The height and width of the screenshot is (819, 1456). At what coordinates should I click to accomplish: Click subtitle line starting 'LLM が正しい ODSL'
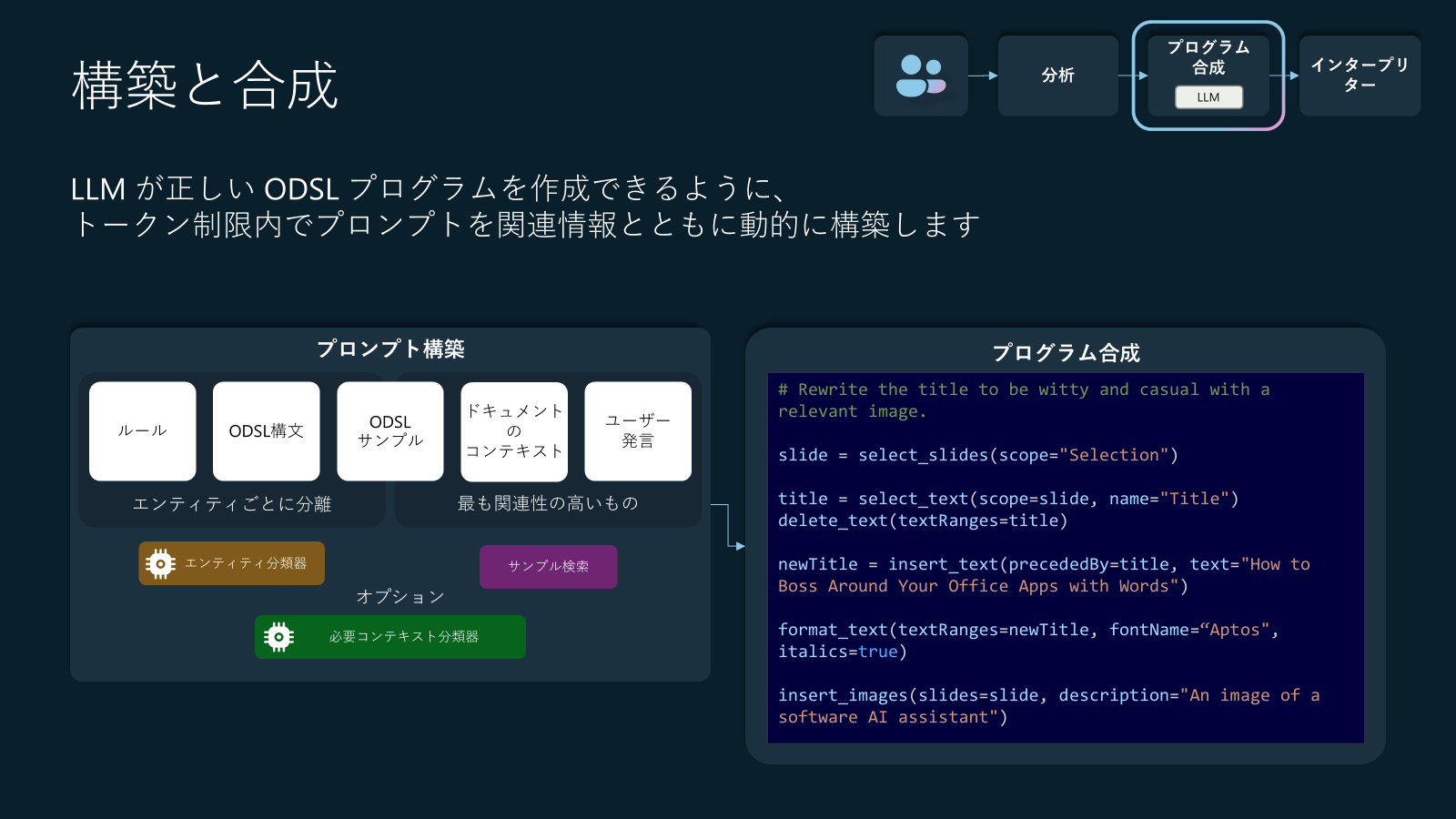click(429, 188)
